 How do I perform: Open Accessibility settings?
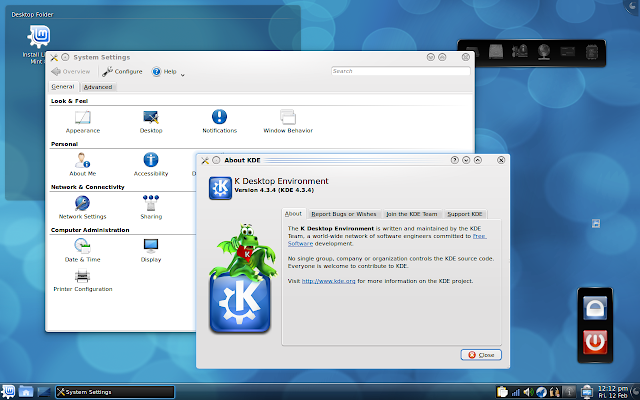(151, 164)
